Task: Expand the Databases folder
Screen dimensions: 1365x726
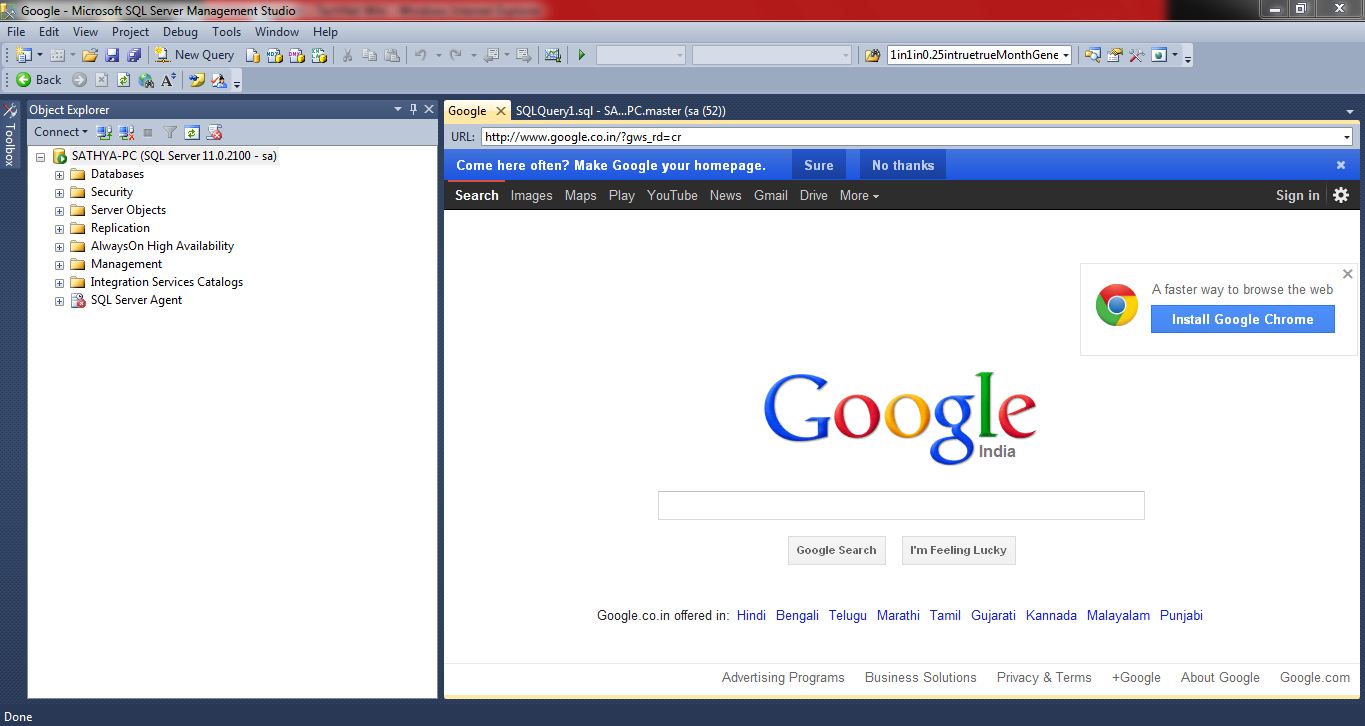Action: tap(59, 174)
